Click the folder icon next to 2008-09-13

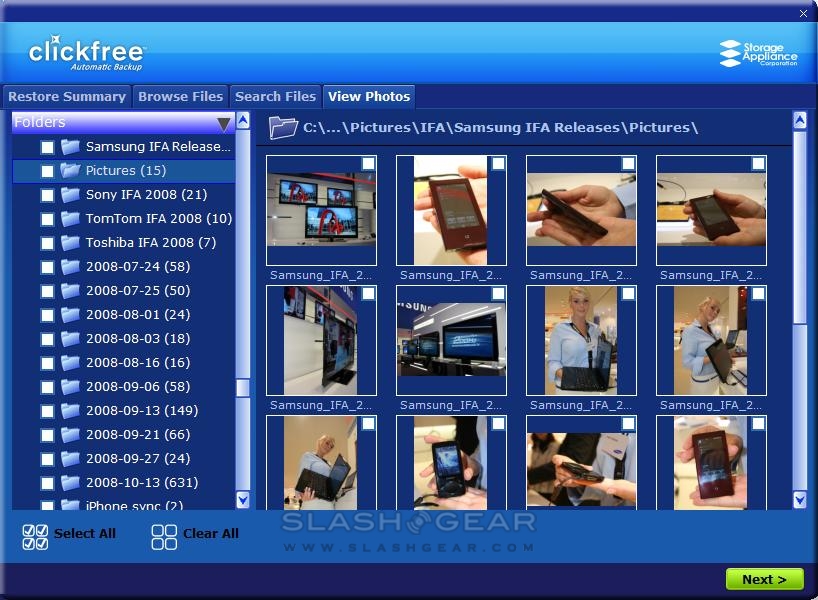click(70, 411)
